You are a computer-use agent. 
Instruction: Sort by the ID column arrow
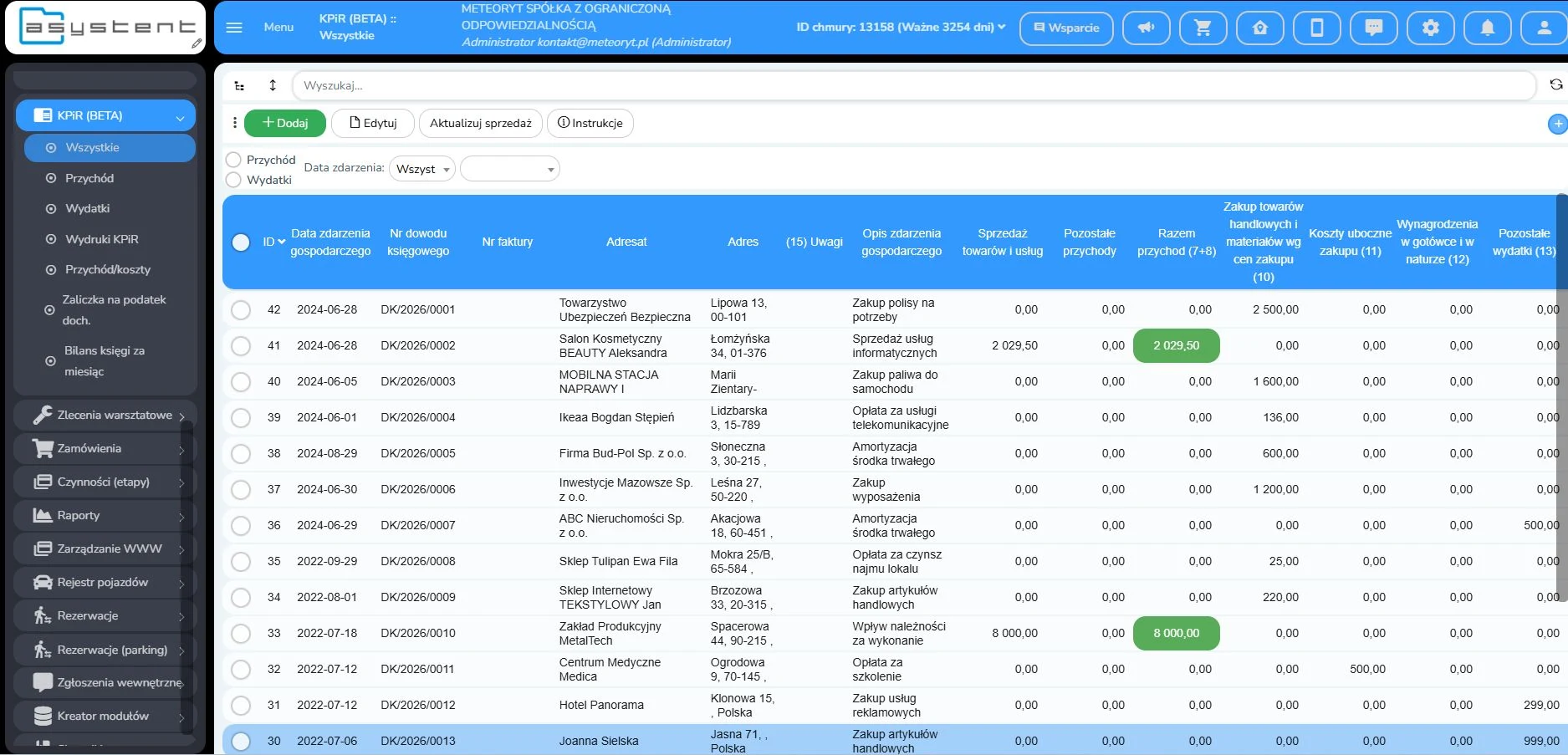pos(282,242)
